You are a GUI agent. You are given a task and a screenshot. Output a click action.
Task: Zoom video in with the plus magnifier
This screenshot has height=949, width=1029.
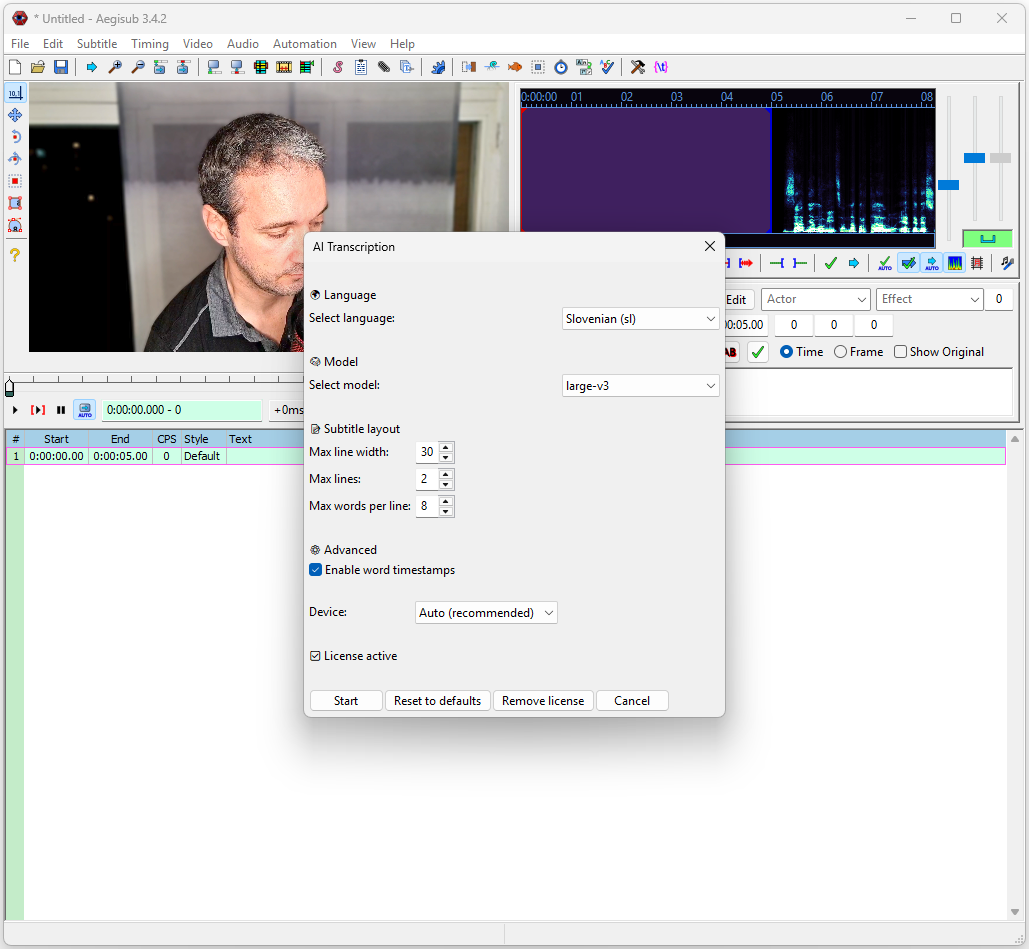click(x=115, y=67)
